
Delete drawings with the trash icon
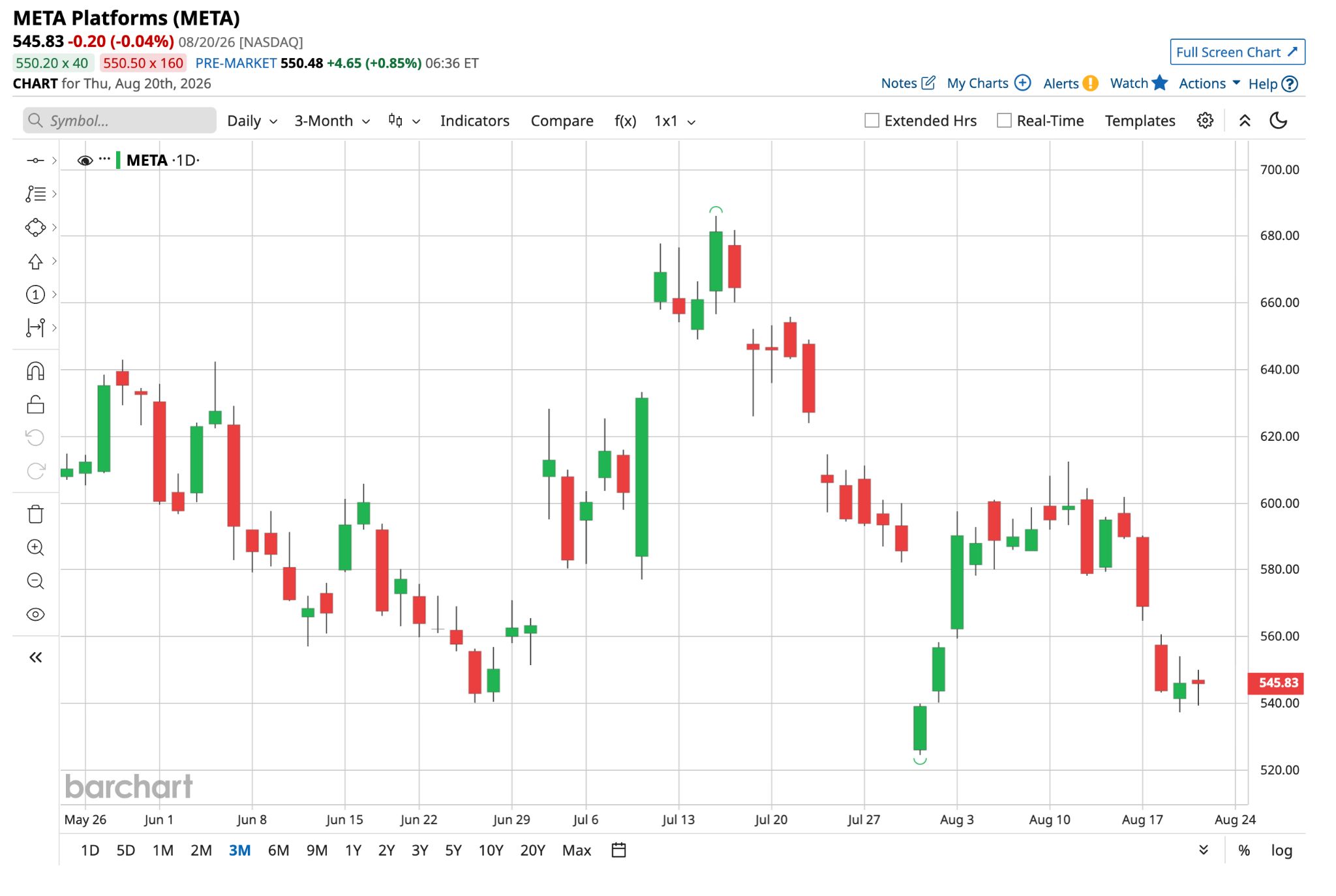point(35,515)
